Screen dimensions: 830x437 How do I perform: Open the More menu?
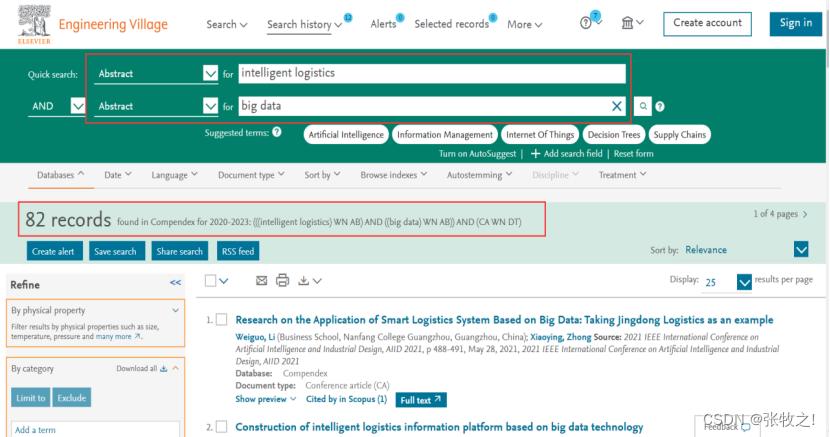coord(525,24)
